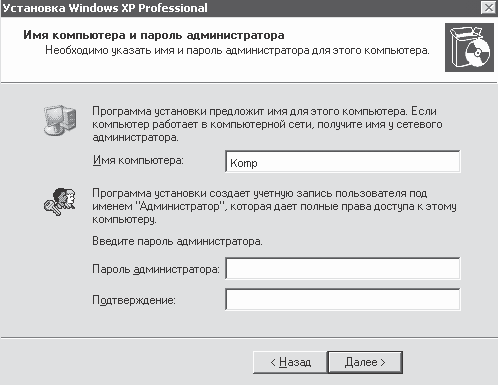Click the administrator password input field
This screenshot has height=385, width=498.
pos(343,268)
